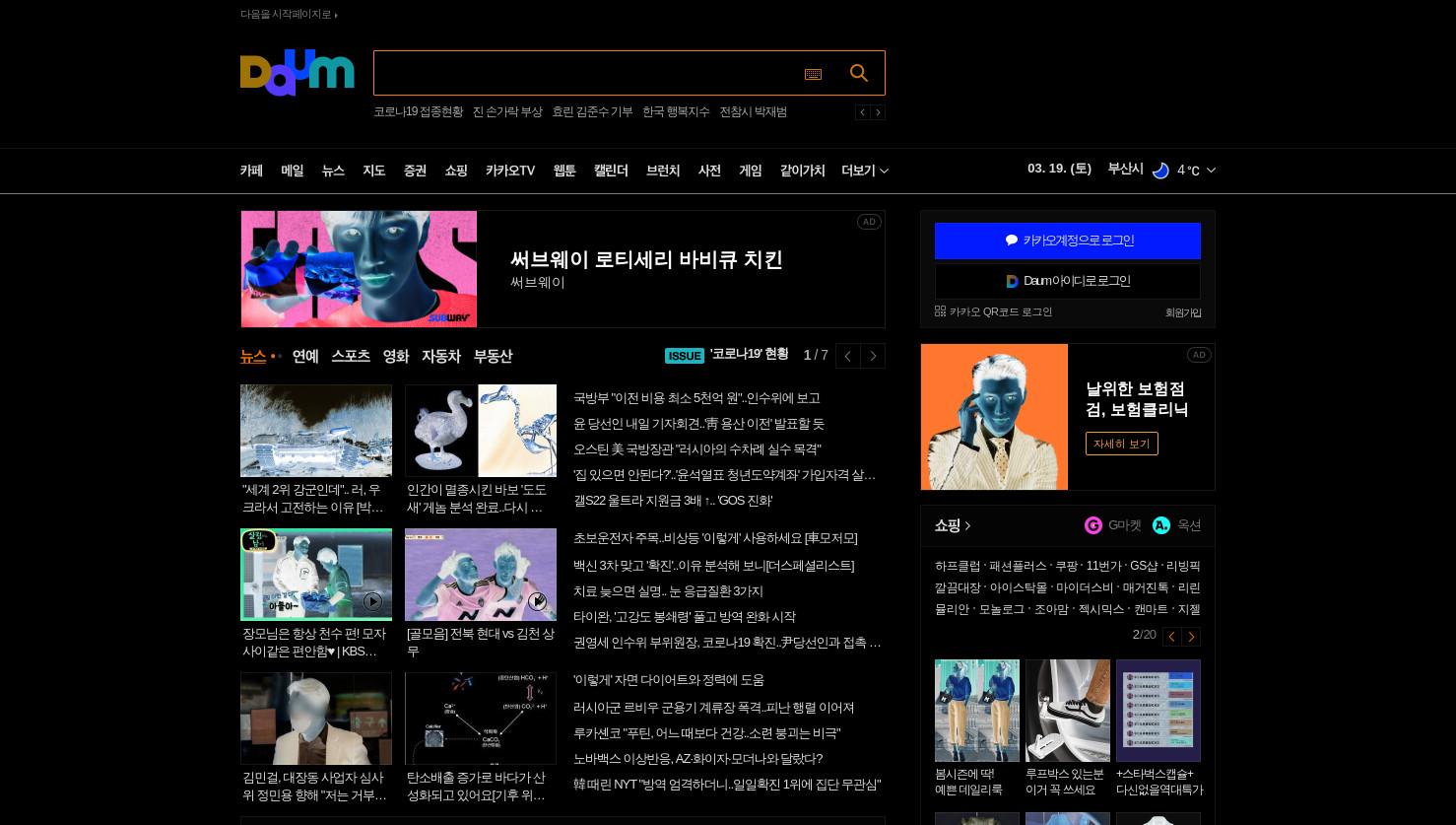Open the 김민걸 대장동 article thumbnail

click(316, 719)
